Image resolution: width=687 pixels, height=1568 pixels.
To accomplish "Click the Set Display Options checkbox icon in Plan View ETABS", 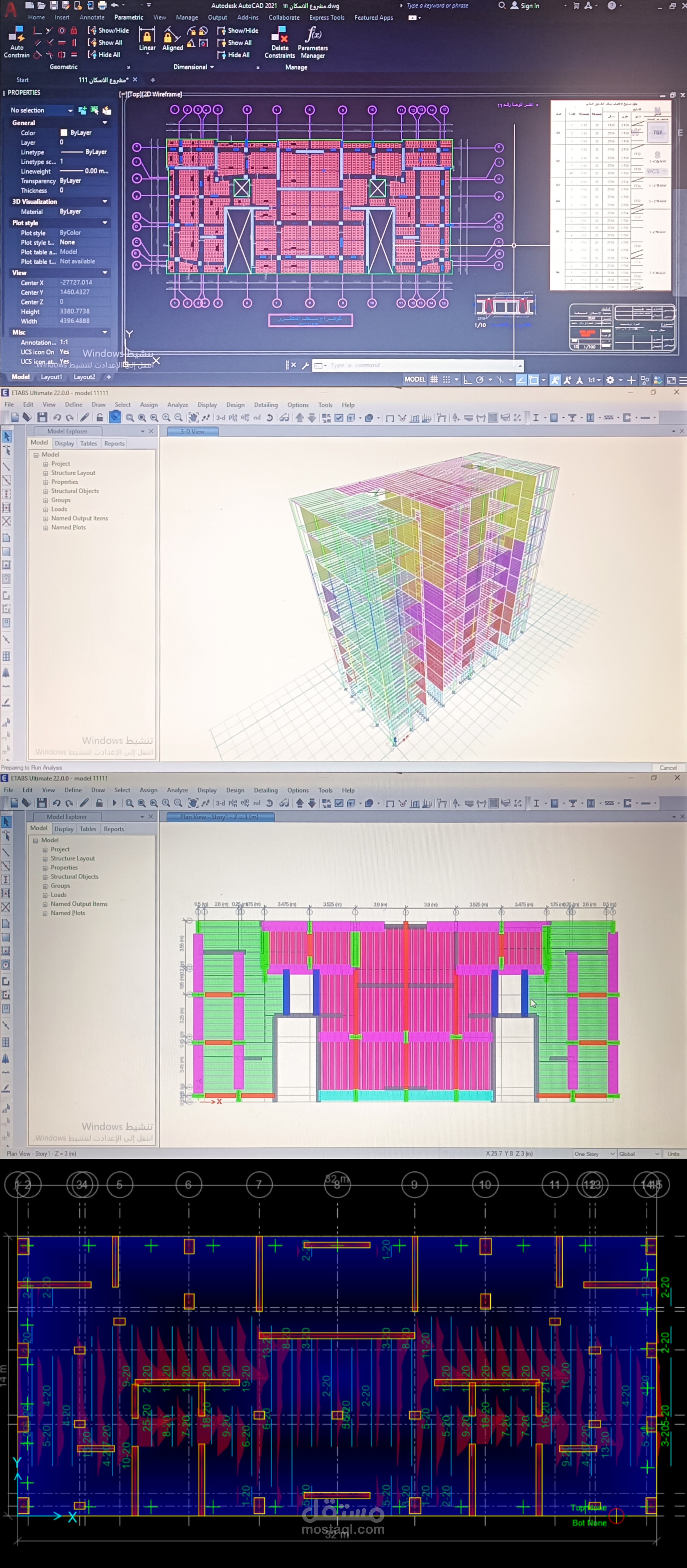I will [x=339, y=803].
